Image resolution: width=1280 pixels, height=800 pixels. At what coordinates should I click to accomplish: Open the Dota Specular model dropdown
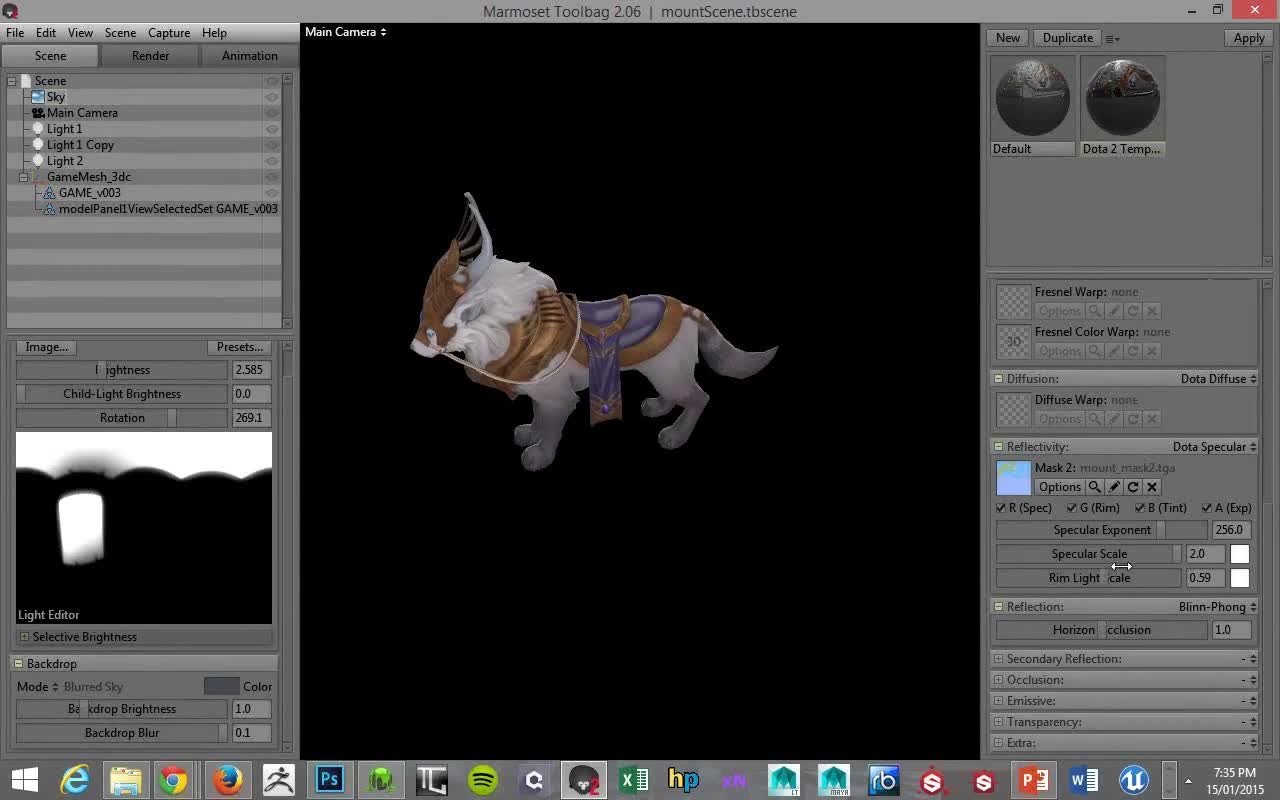pyautogui.click(x=1214, y=447)
